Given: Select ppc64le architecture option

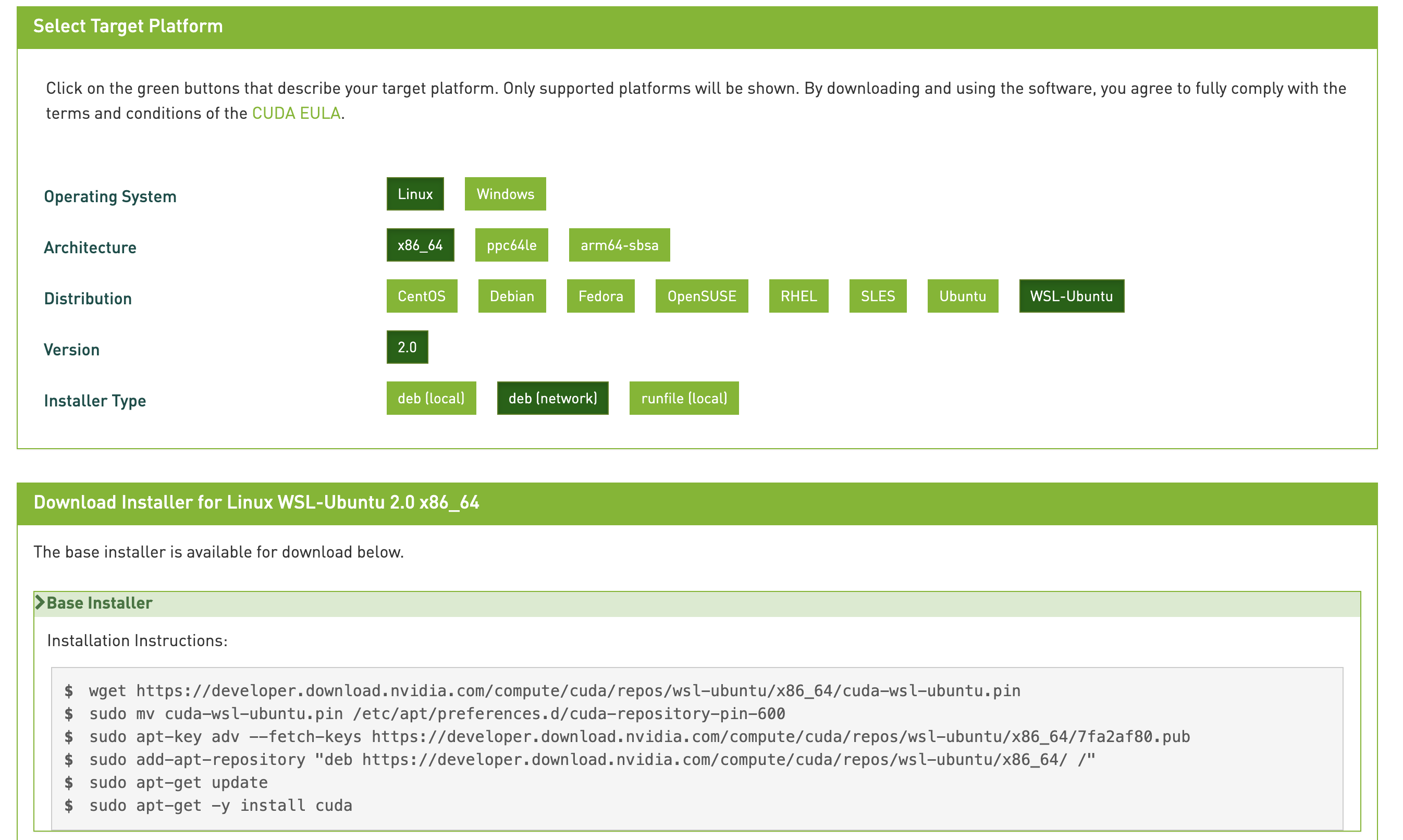Looking at the screenshot, I should click(x=512, y=245).
